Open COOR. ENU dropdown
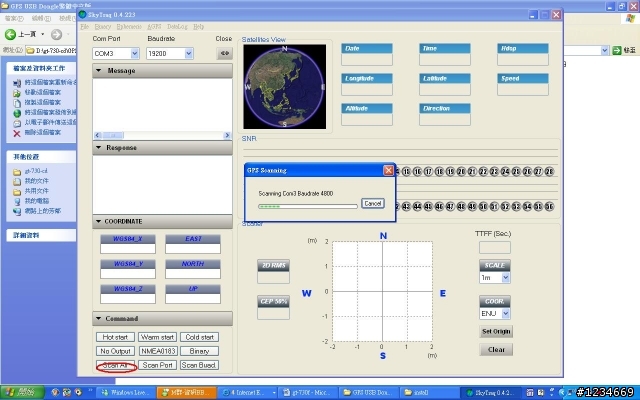Viewport: 640px width, 400px height. click(505, 313)
